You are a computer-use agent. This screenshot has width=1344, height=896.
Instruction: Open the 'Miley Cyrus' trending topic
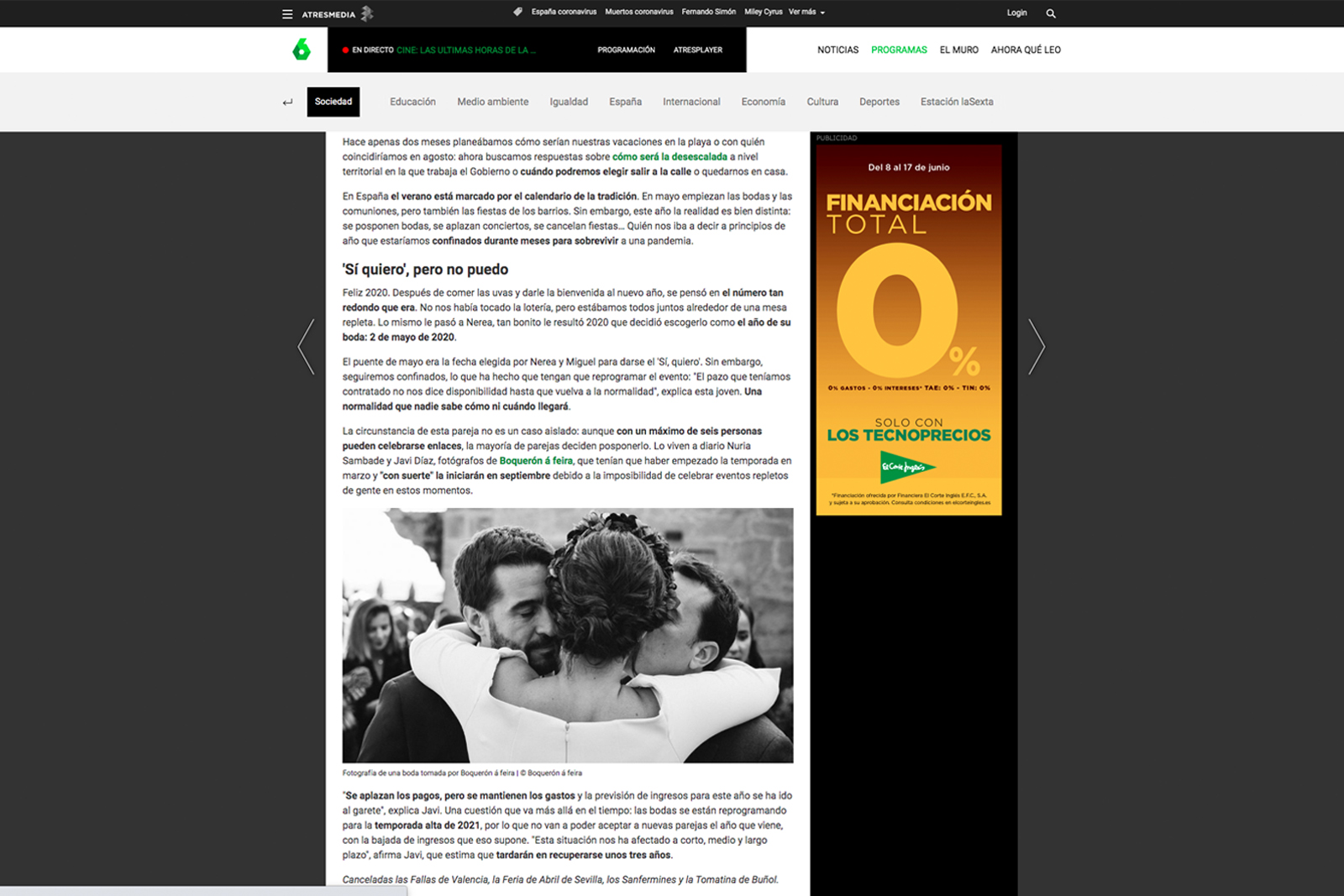coord(763,12)
